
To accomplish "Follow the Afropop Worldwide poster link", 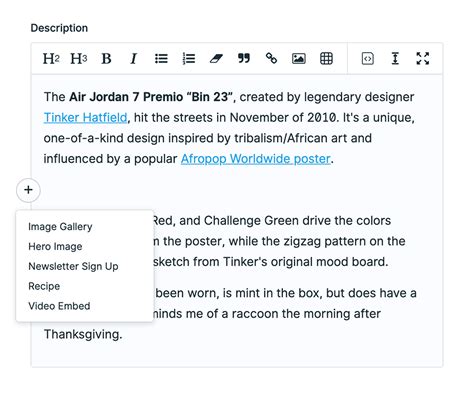I will point(256,159).
